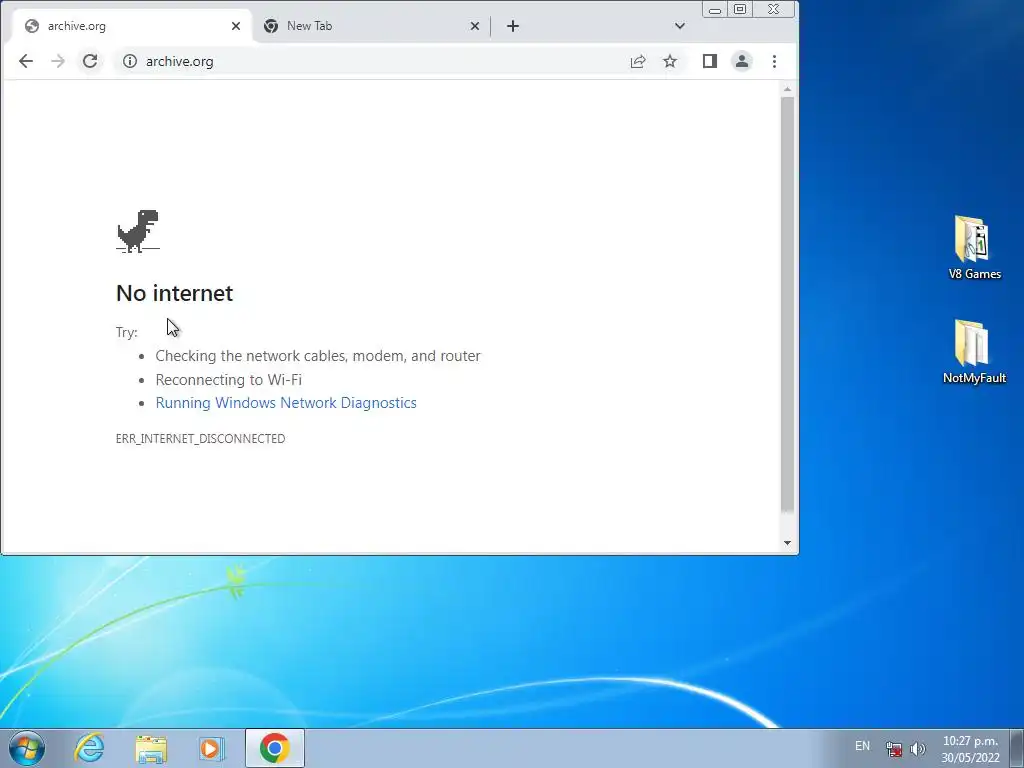This screenshot has height=768, width=1024.
Task: Open the Windows Start menu
Action: [x=27, y=748]
